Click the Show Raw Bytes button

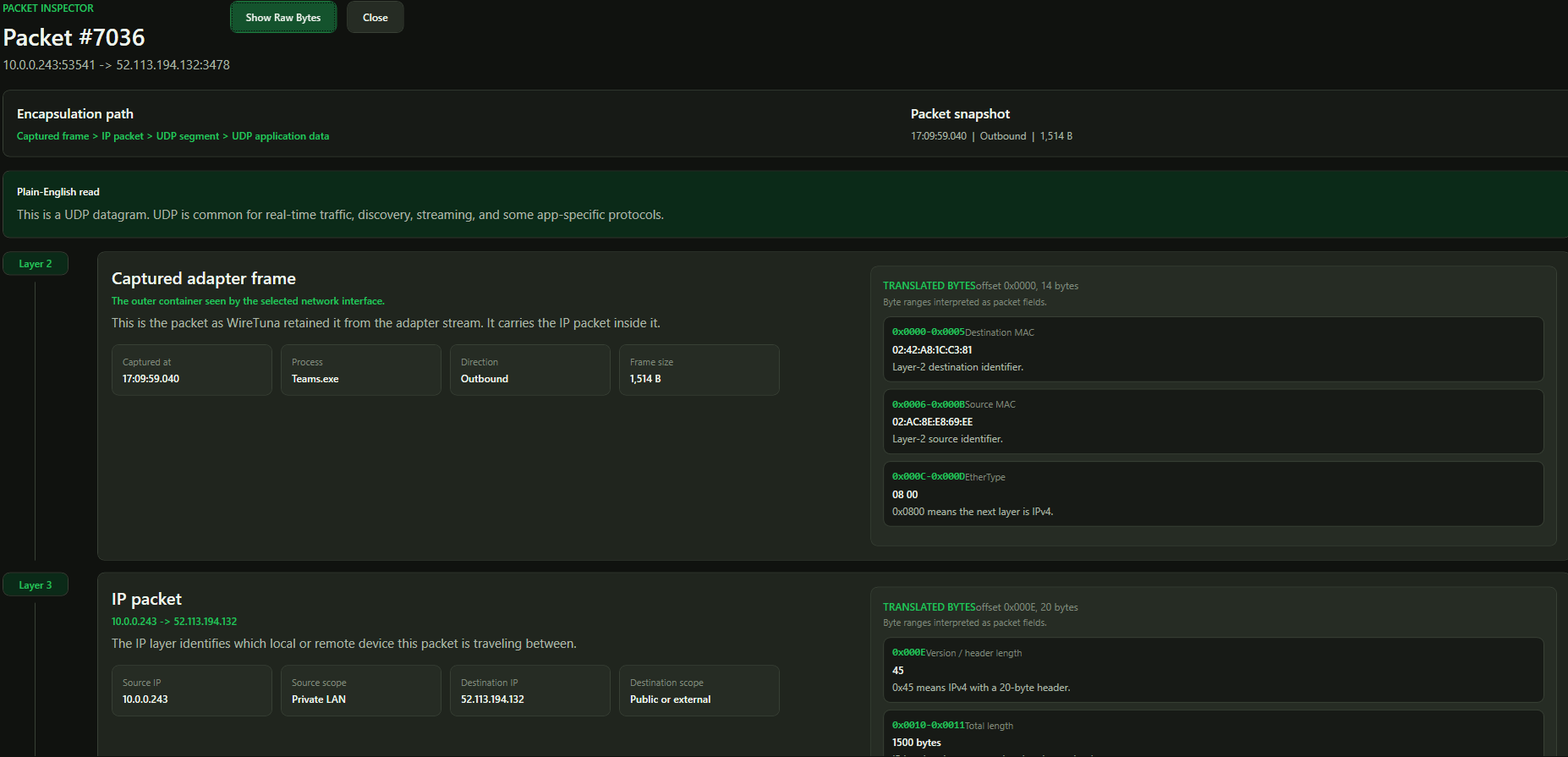[x=283, y=17]
